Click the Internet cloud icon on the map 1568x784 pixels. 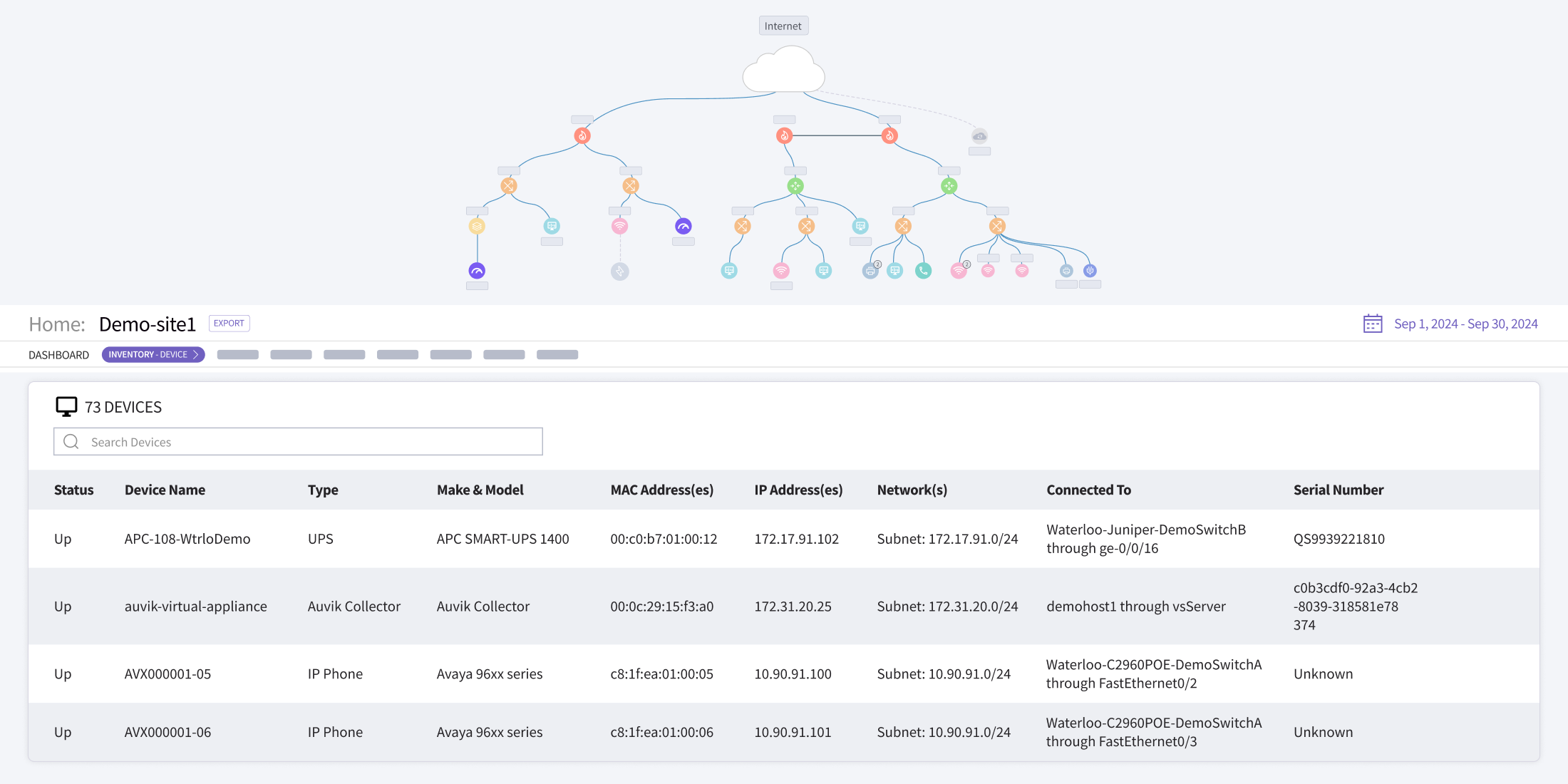pyautogui.click(x=783, y=70)
